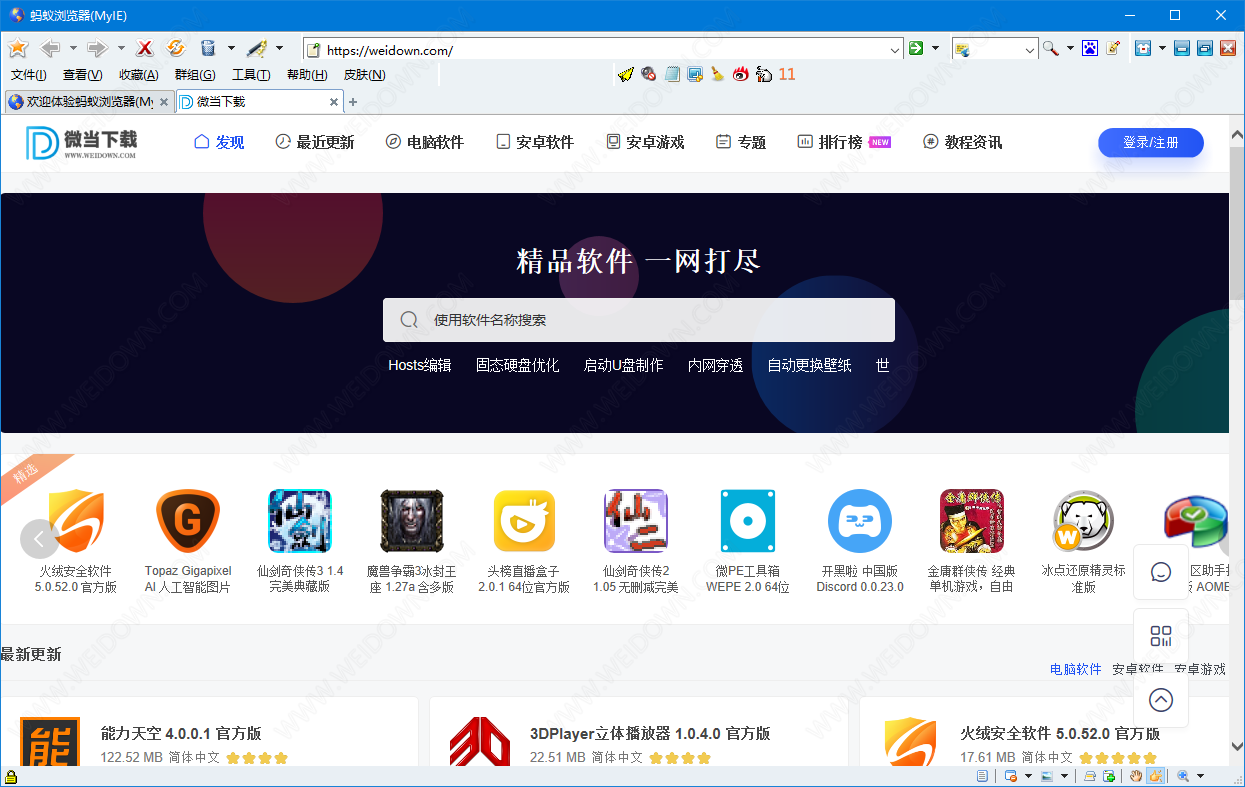Click the status bar padlock icon
Viewport: 1245px width, 787px height.
pos(11,777)
